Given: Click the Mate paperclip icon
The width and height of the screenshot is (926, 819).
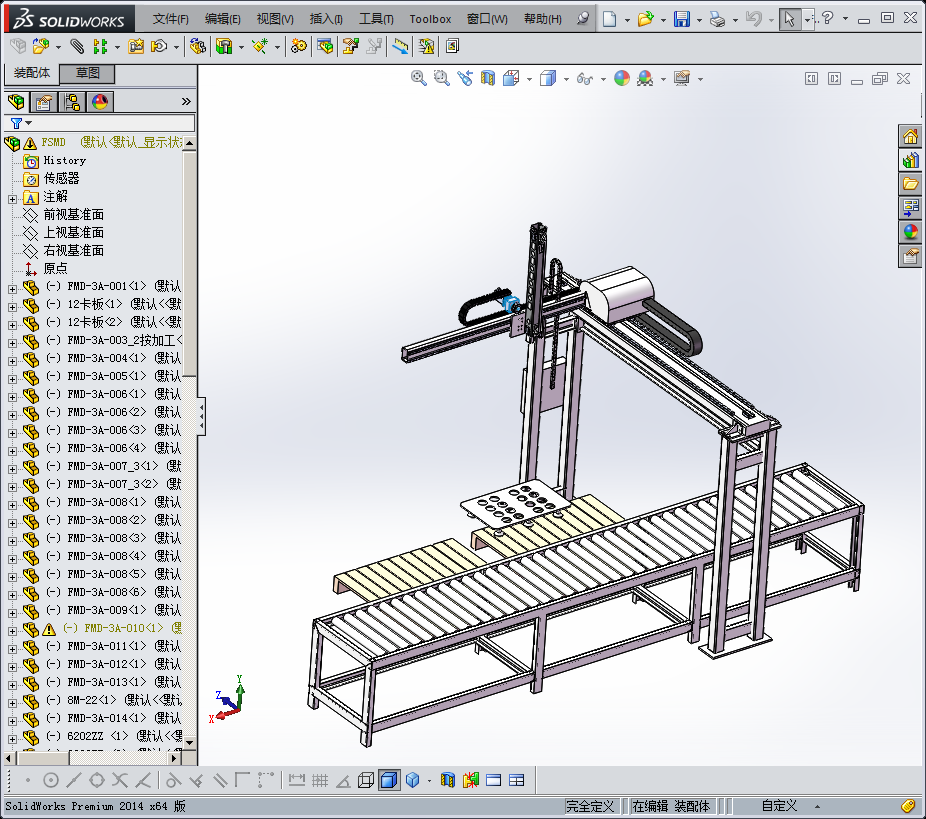Looking at the screenshot, I should [x=77, y=46].
